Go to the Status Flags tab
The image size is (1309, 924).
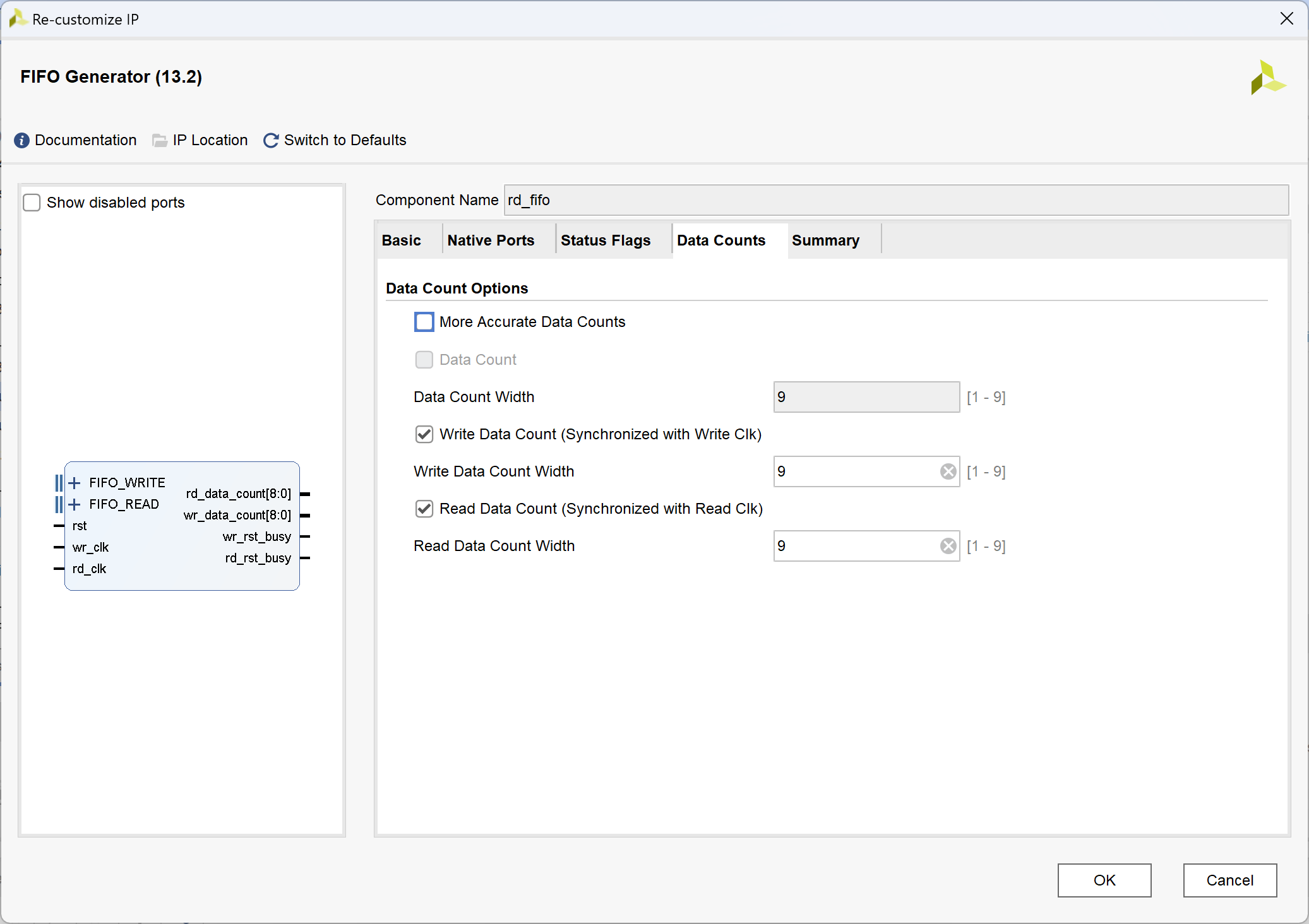(605, 240)
